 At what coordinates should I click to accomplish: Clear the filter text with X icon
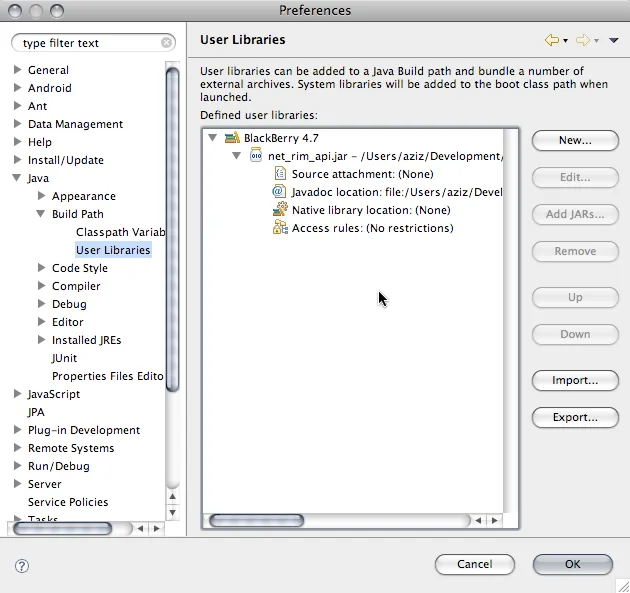[x=166, y=43]
